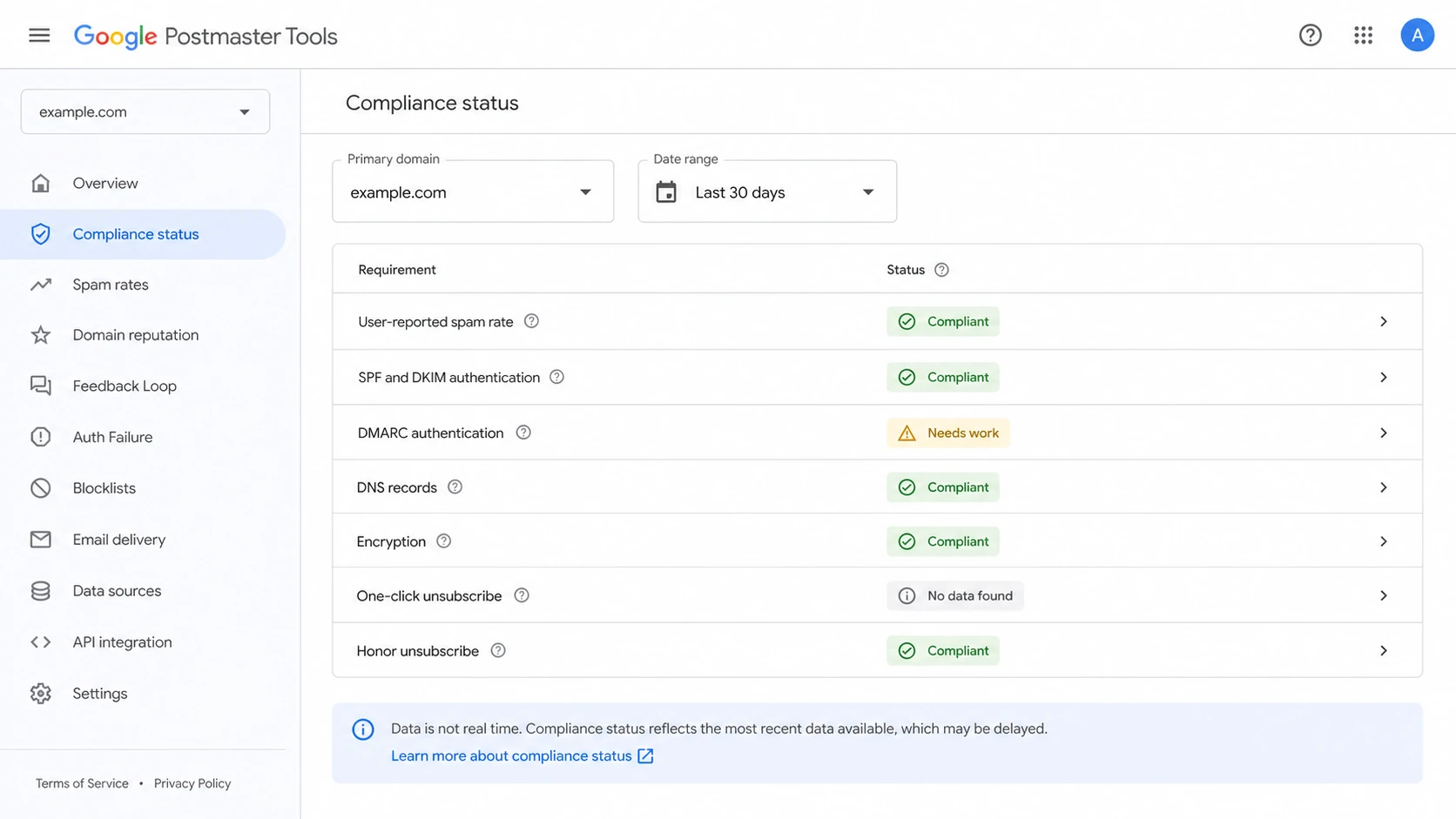Image resolution: width=1456 pixels, height=819 pixels.
Task: Click the Data sources database icon
Action: coord(41,591)
